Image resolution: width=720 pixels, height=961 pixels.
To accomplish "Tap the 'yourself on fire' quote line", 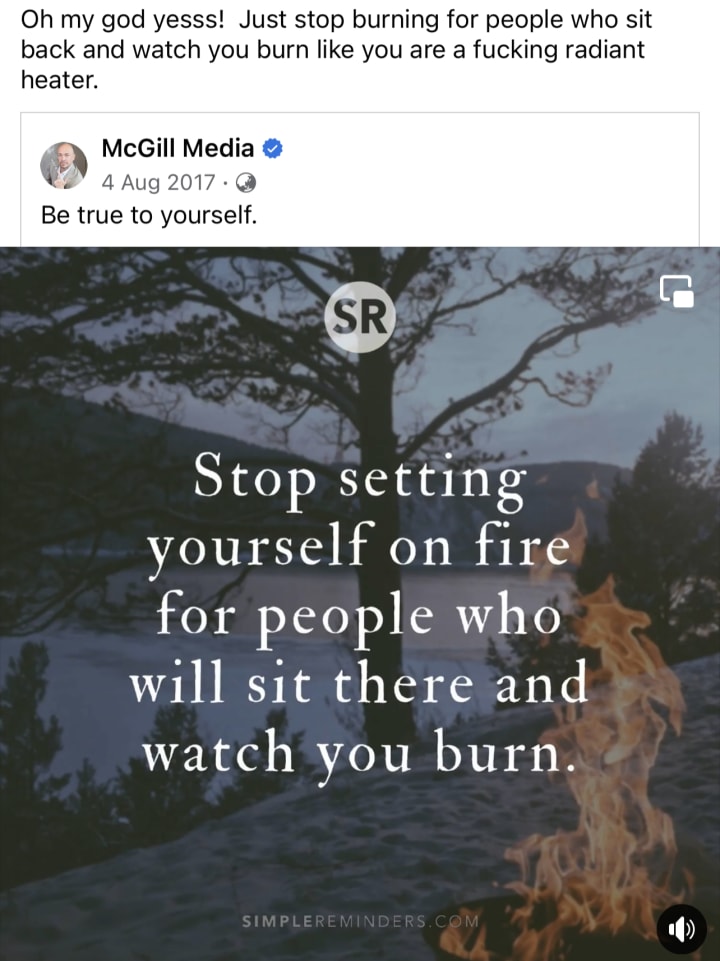I will [x=359, y=547].
